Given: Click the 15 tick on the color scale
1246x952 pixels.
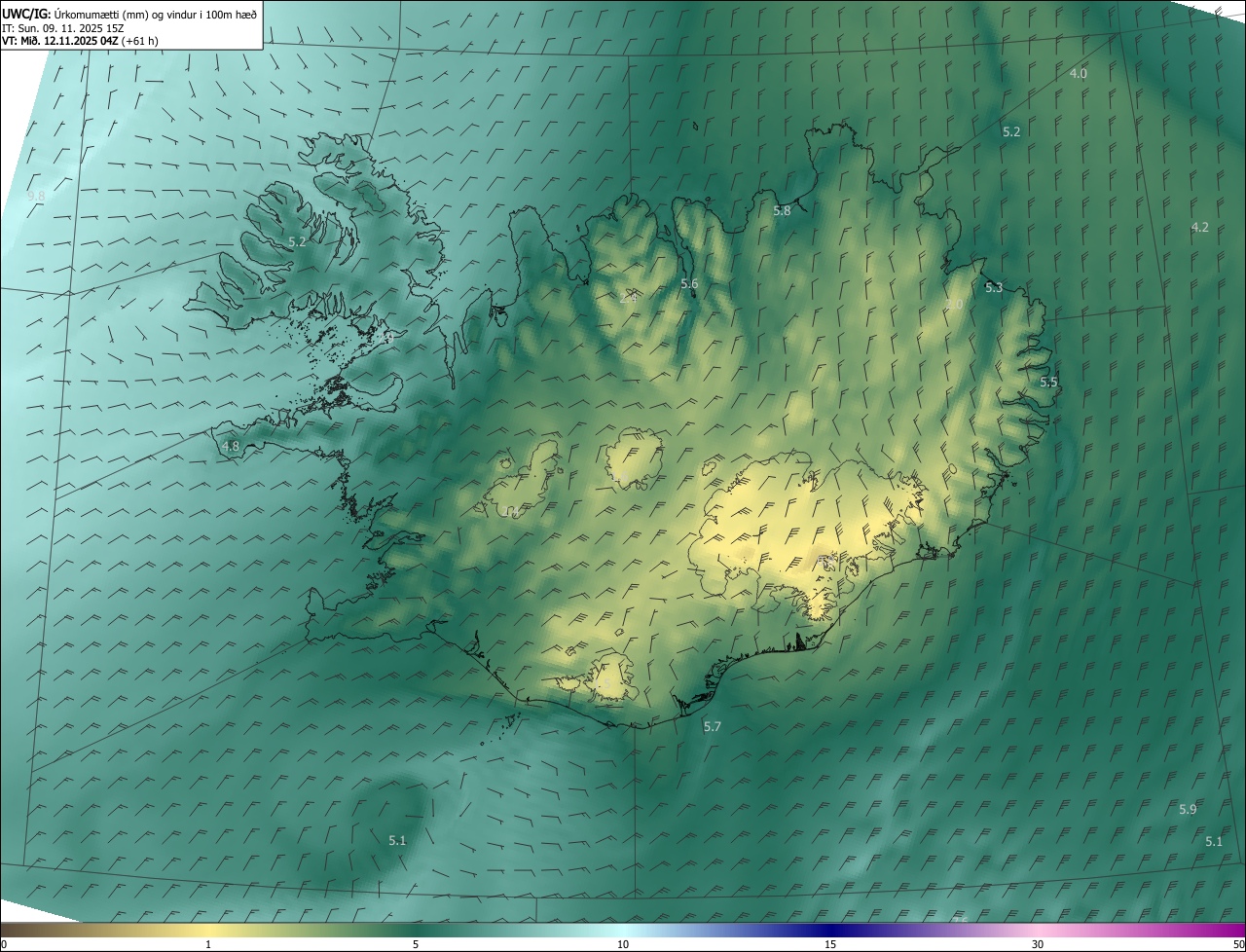Looking at the screenshot, I should click(x=830, y=944).
